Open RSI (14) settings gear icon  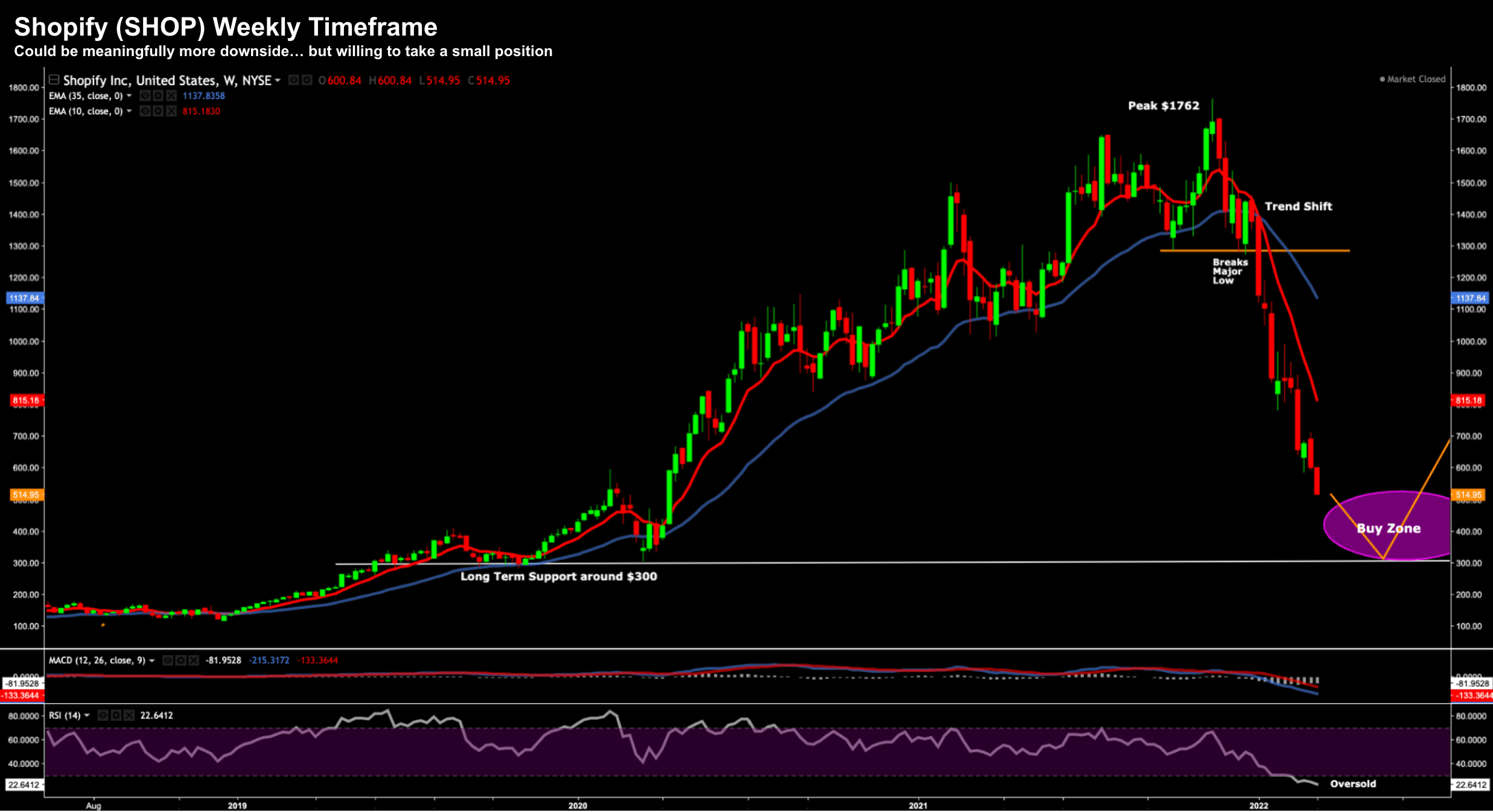[116, 715]
